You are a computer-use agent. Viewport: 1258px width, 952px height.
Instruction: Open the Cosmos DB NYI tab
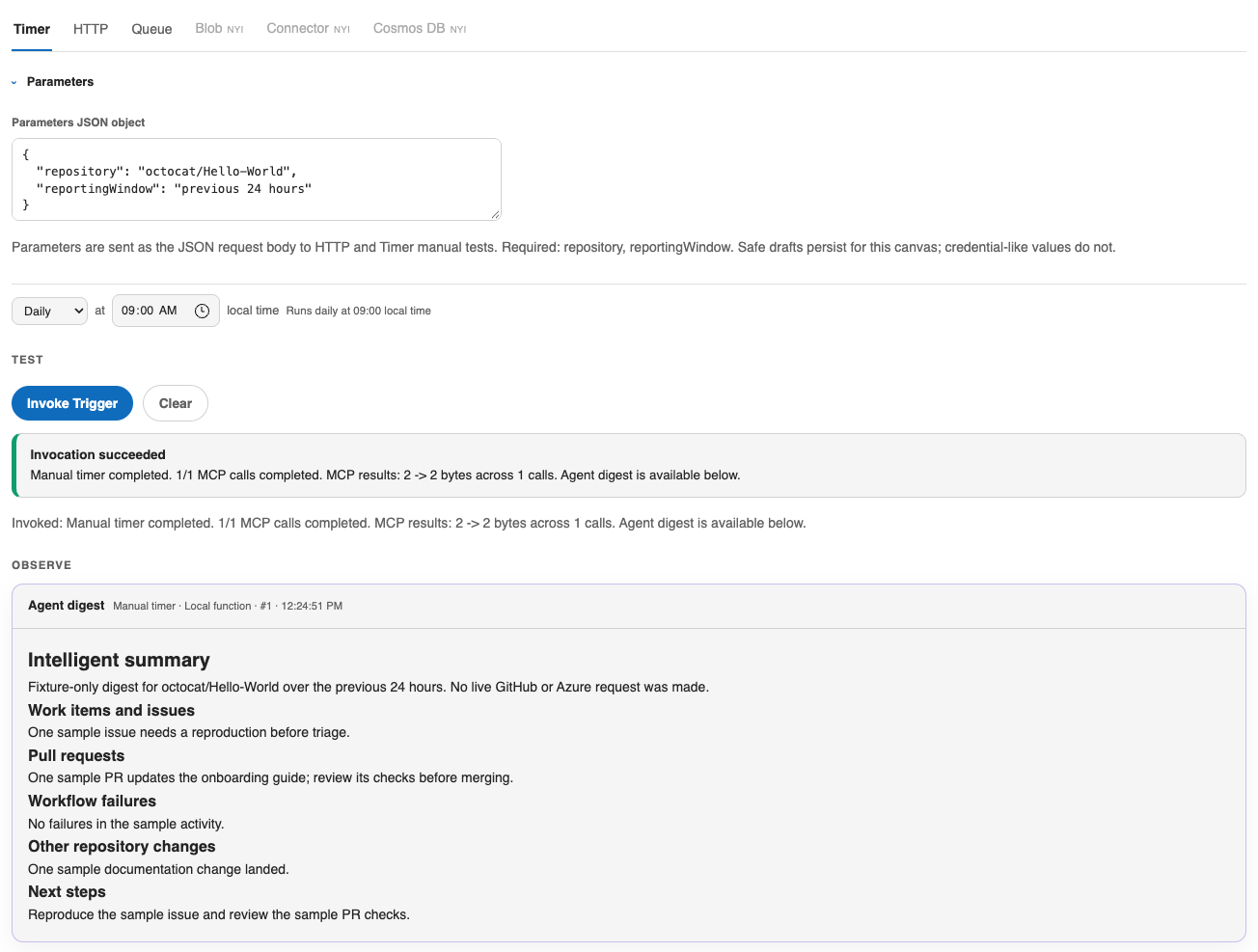[420, 28]
